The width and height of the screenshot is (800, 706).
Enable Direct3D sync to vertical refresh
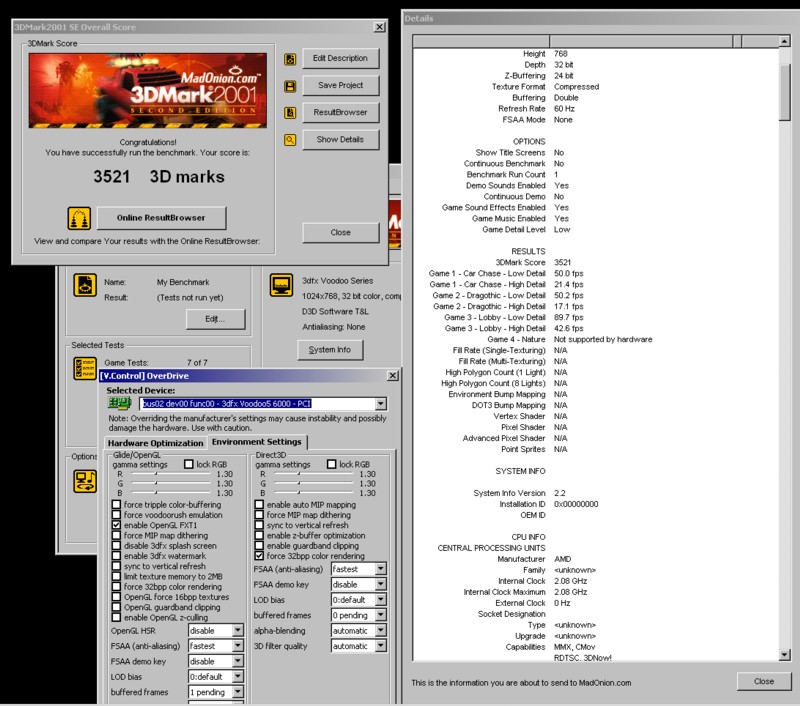(260, 525)
